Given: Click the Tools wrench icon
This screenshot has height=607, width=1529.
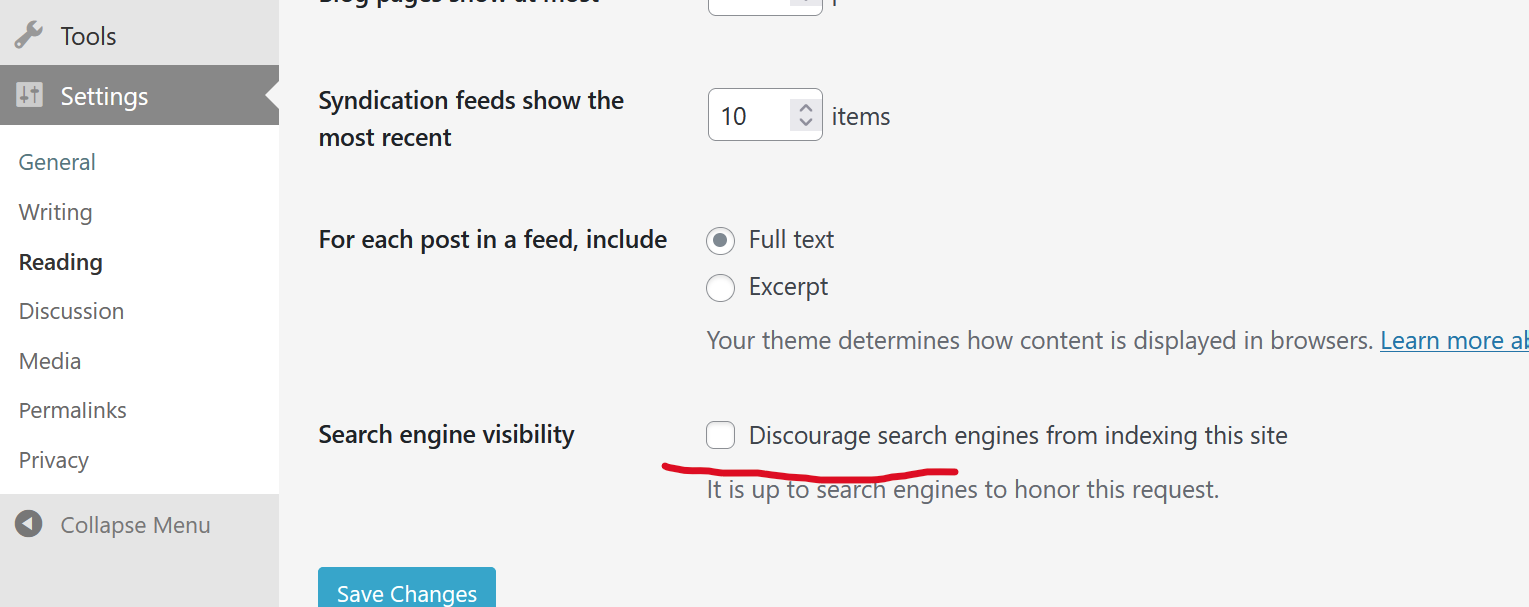Looking at the screenshot, I should coord(28,36).
